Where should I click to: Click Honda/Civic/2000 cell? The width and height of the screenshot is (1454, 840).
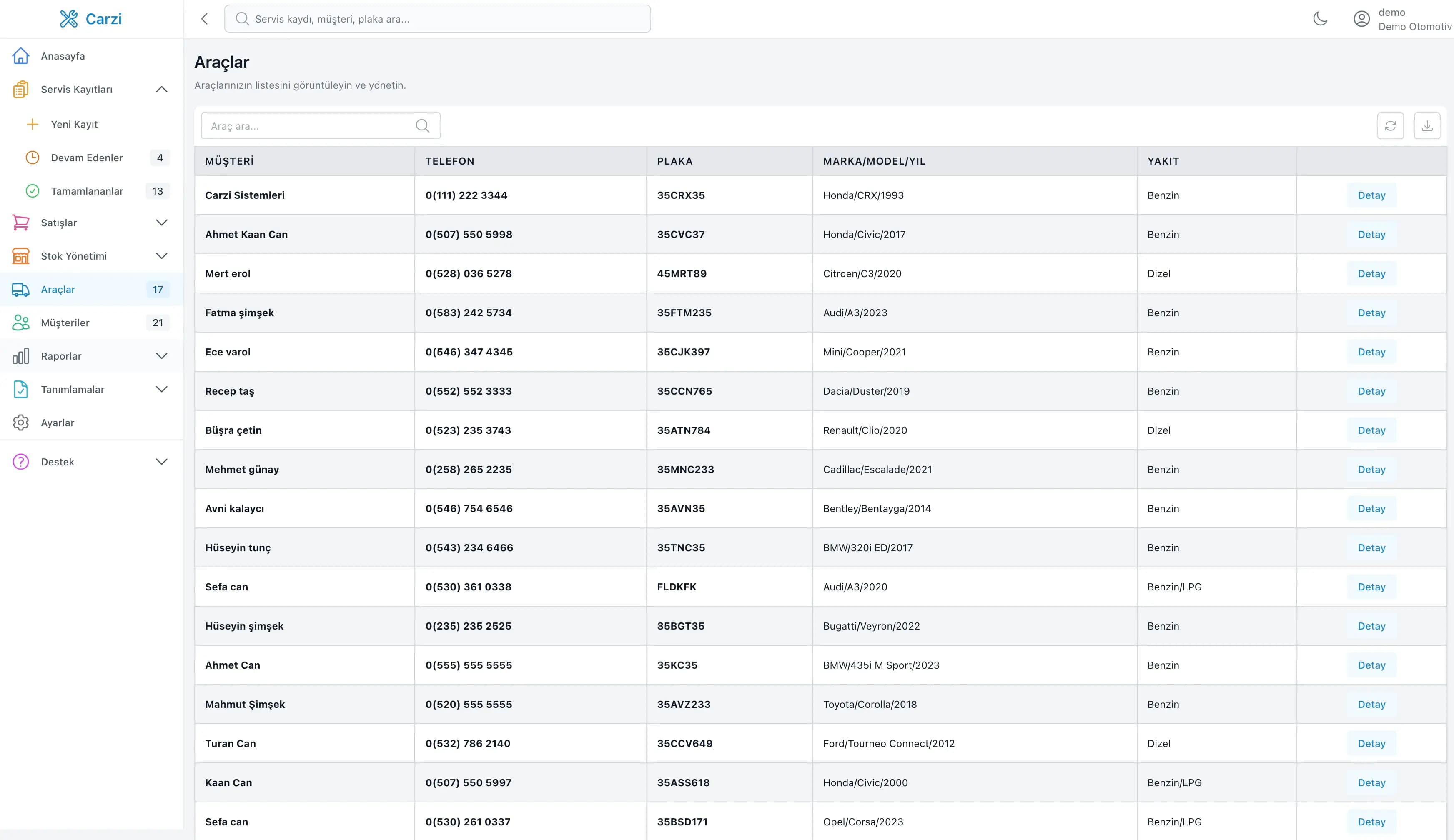(x=975, y=783)
